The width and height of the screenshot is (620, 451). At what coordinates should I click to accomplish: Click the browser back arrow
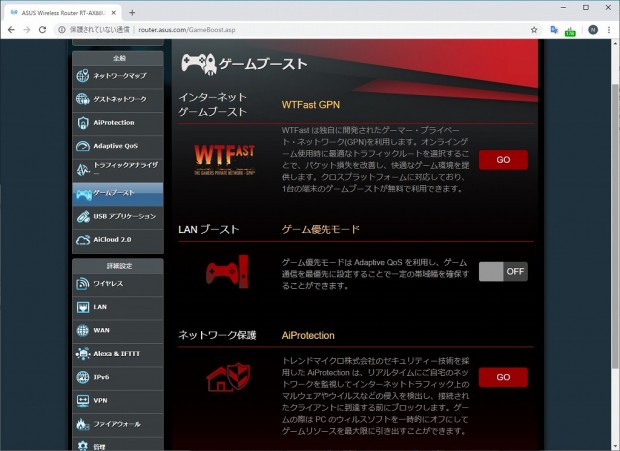(x=11, y=30)
